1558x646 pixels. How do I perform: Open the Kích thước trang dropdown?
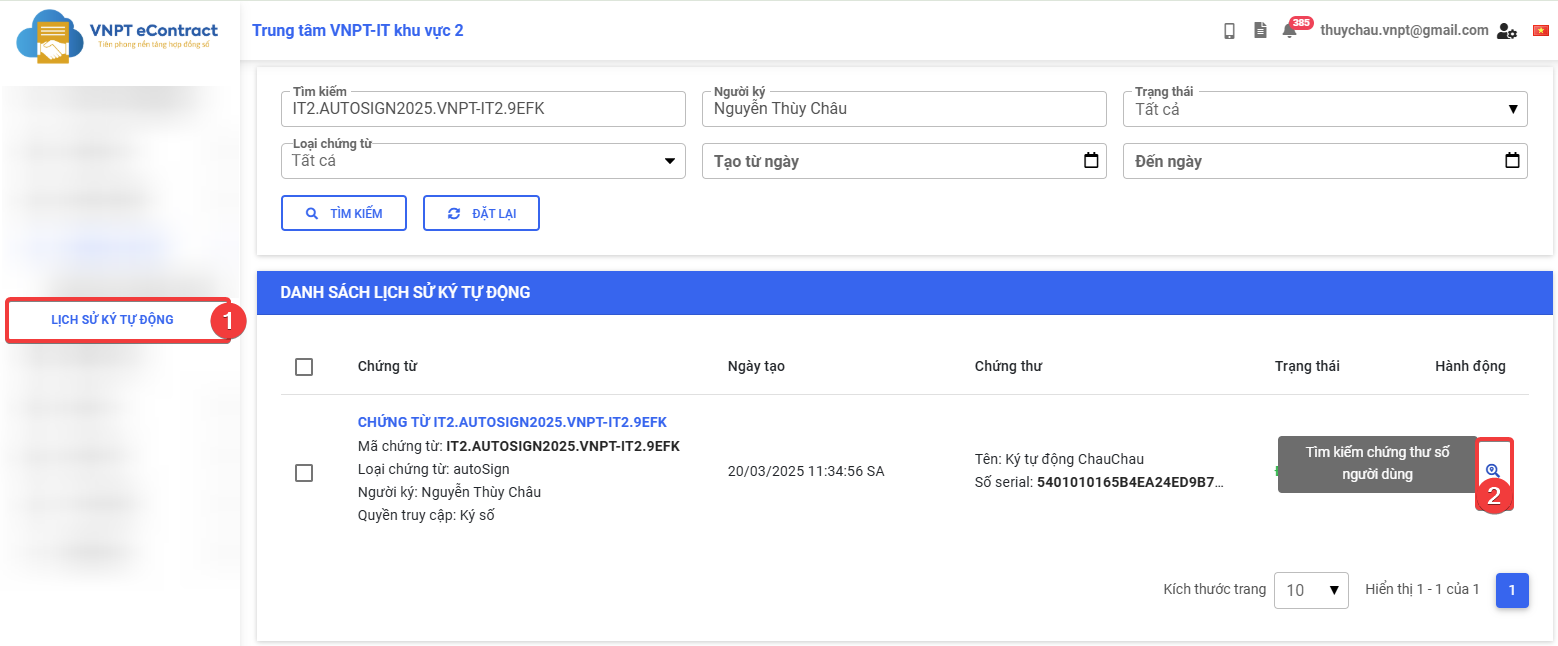coord(1311,590)
